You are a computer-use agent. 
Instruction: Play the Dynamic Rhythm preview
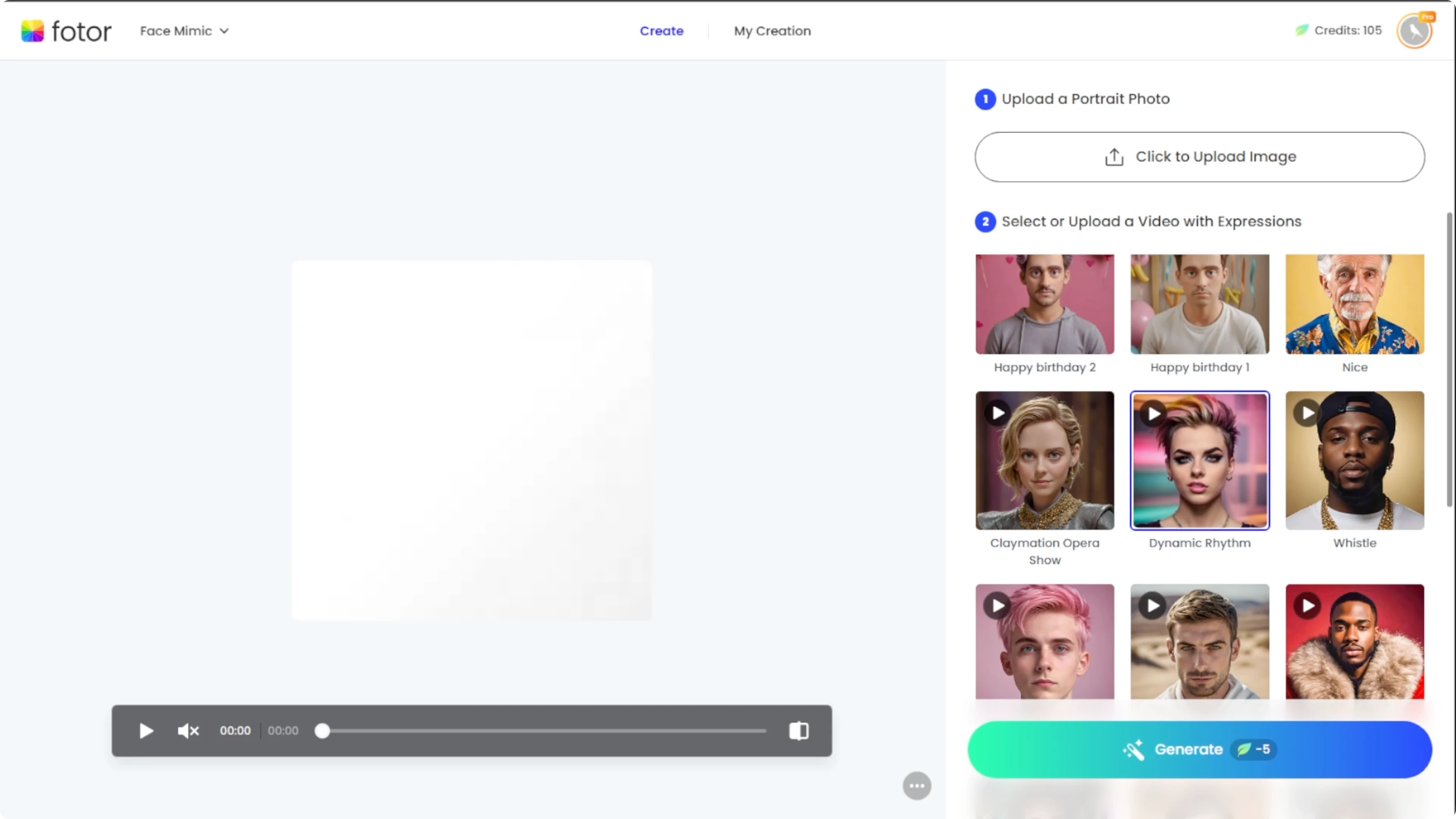click(x=1153, y=413)
